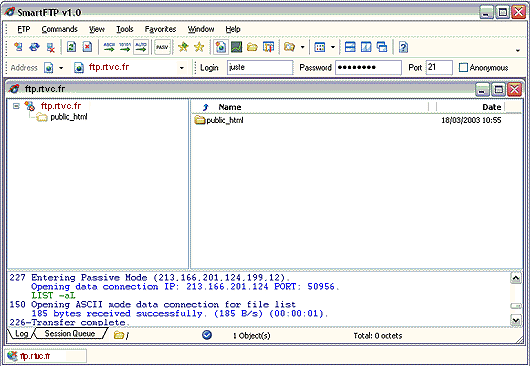
Task: Click the Address protocol globe icon
Action: click(x=49, y=68)
